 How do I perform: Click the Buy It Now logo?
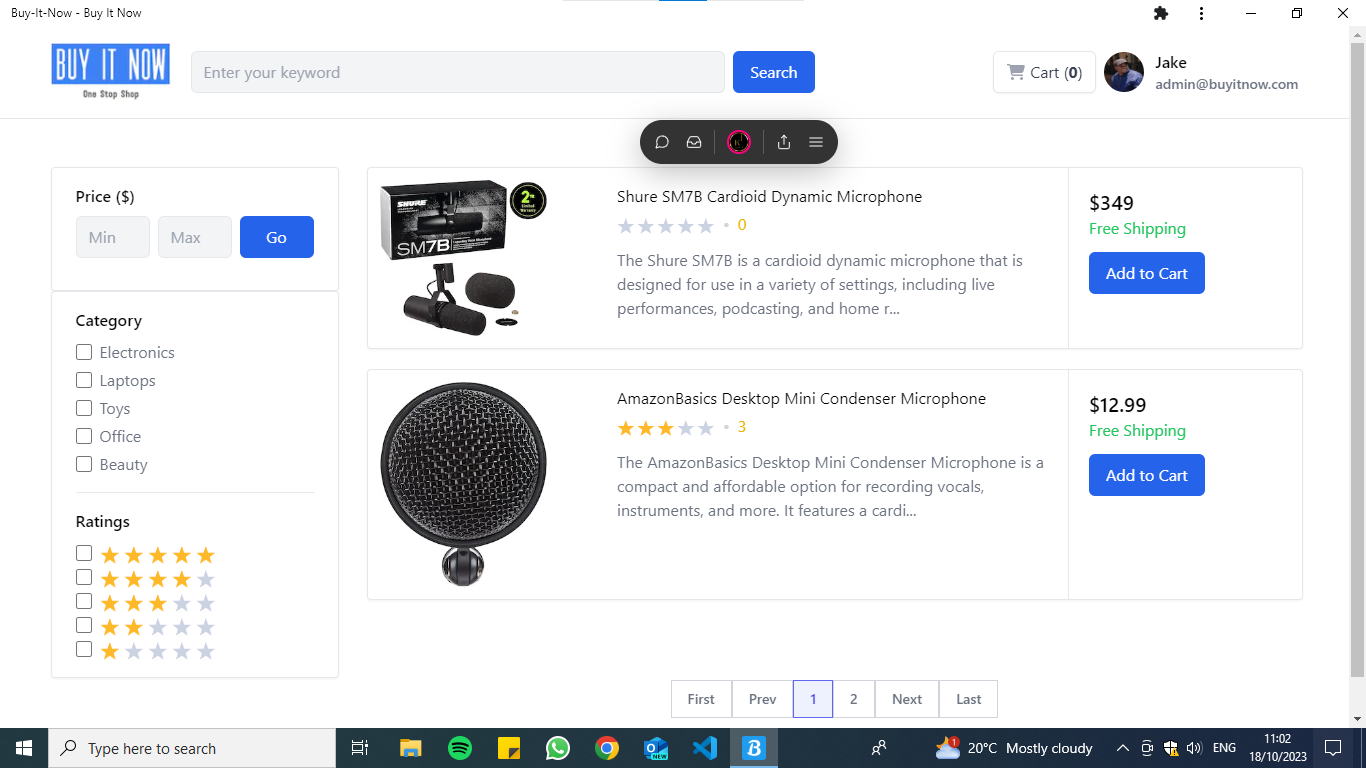(110, 71)
